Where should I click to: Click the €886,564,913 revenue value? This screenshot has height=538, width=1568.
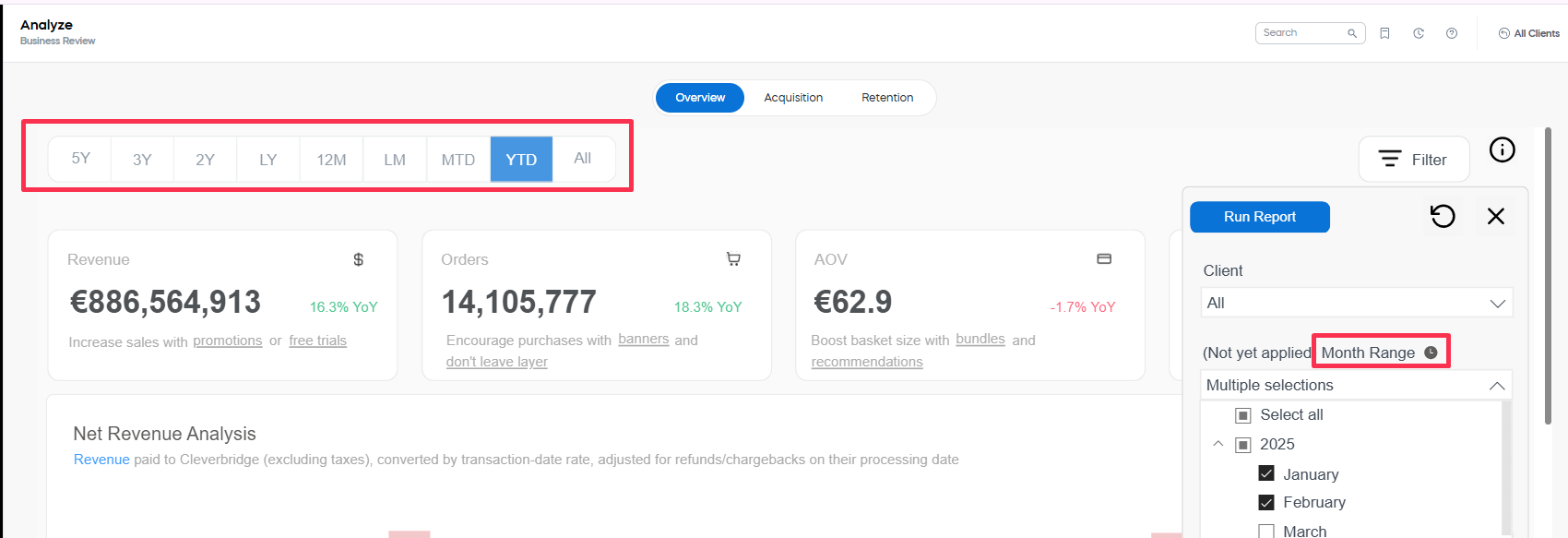point(166,302)
